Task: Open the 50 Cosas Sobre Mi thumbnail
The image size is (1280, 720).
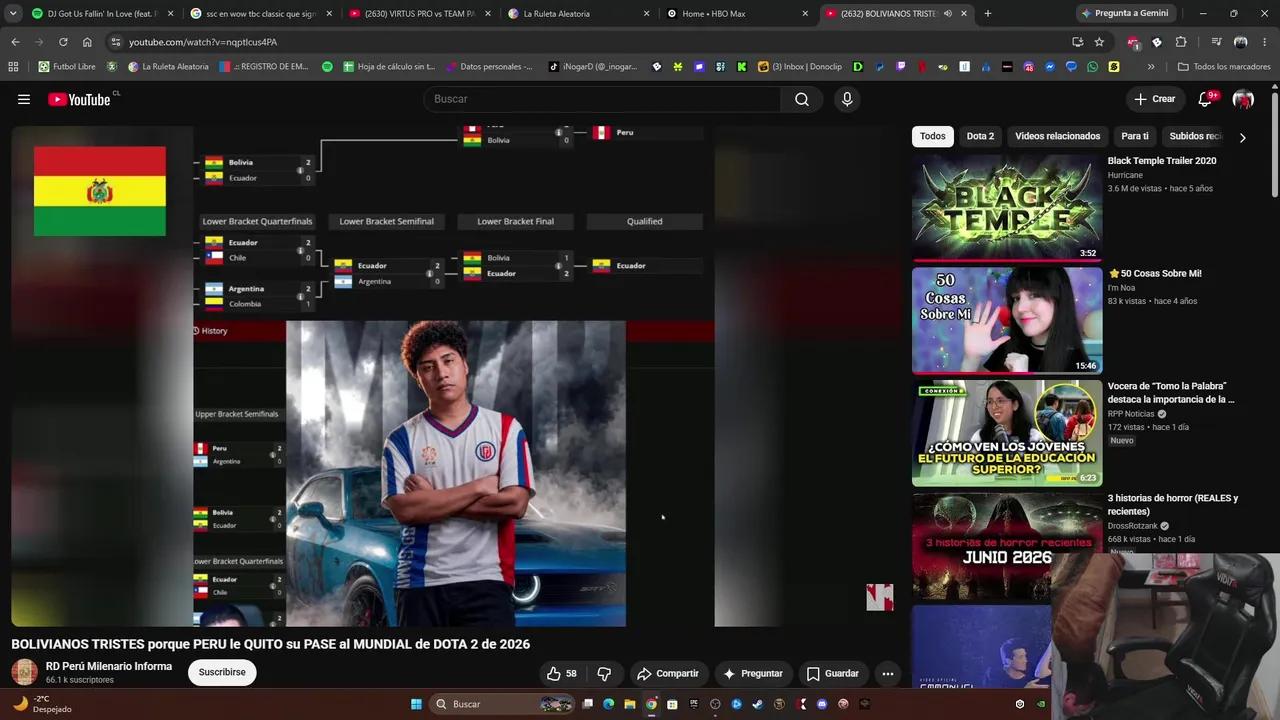Action: click(1007, 320)
